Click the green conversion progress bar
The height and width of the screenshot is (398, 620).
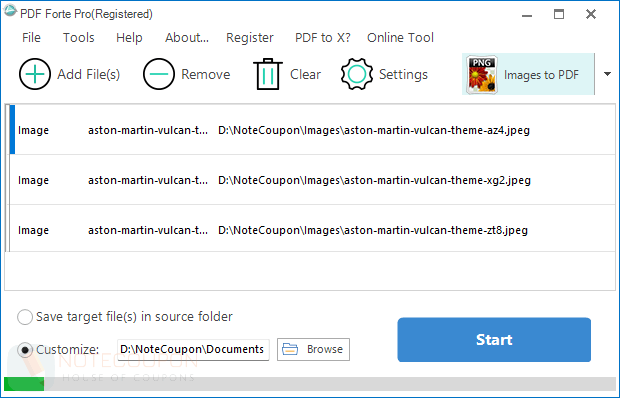pyautogui.click(x=24, y=384)
